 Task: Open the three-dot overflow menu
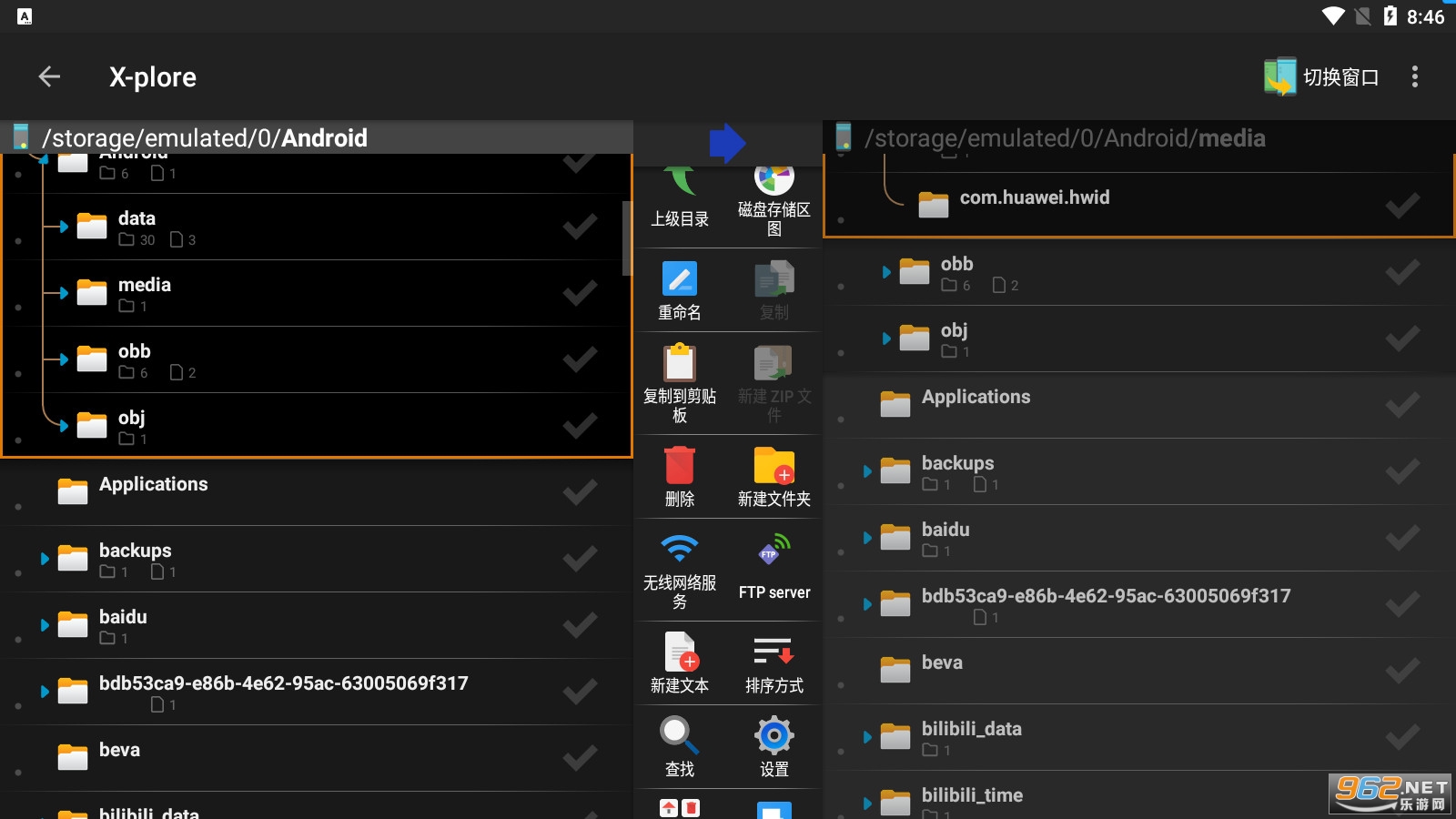(x=1414, y=77)
